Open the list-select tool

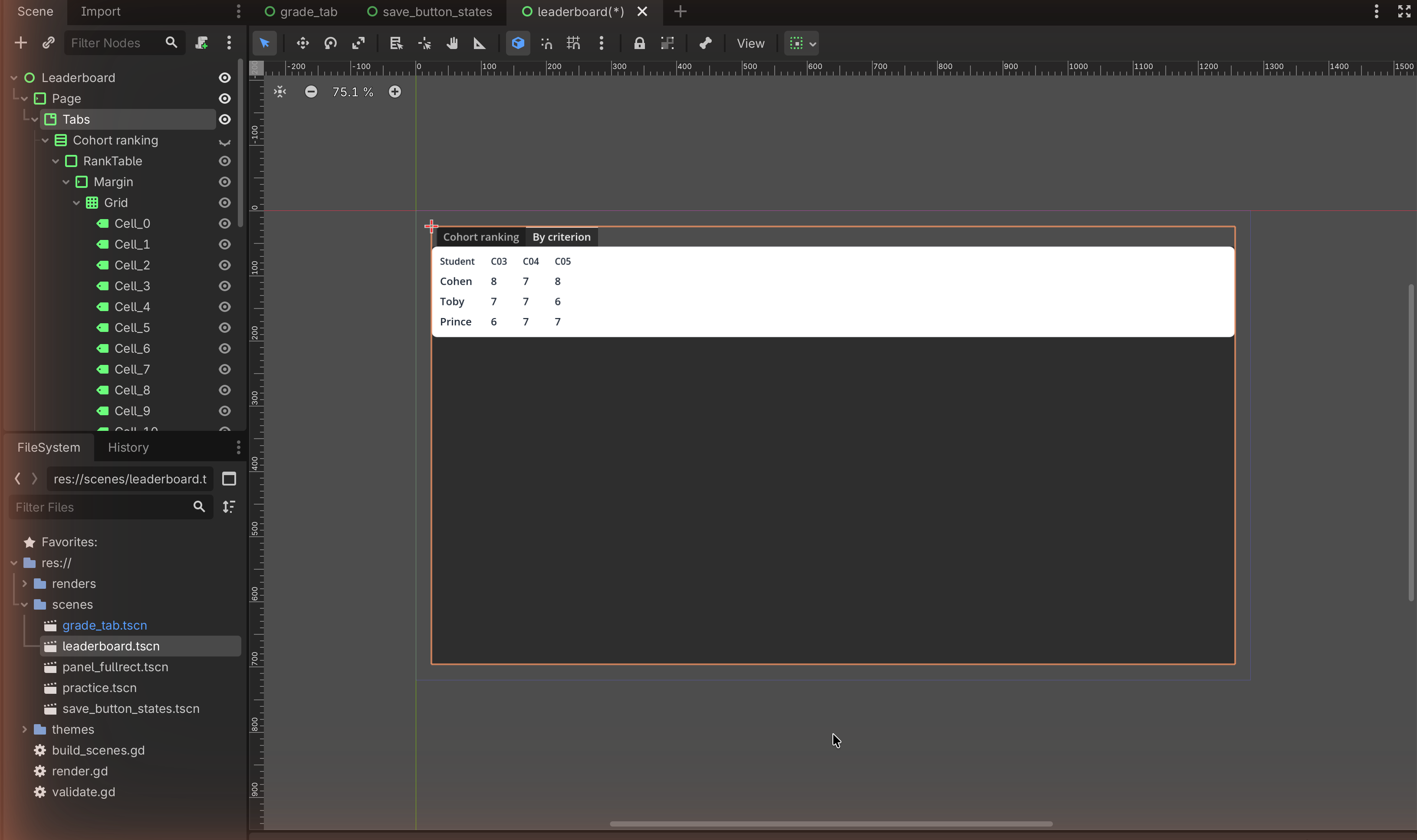pyautogui.click(x=396, y=43)
